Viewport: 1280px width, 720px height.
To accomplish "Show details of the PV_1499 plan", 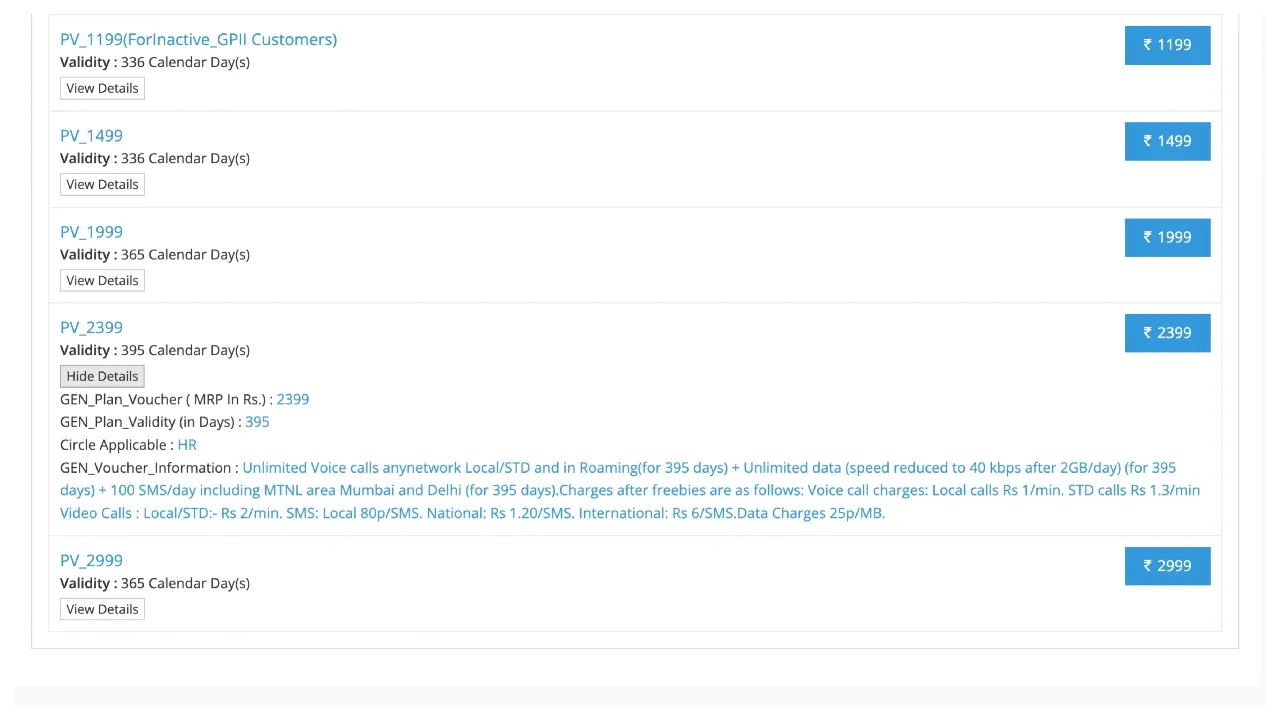I will point(102,184).
